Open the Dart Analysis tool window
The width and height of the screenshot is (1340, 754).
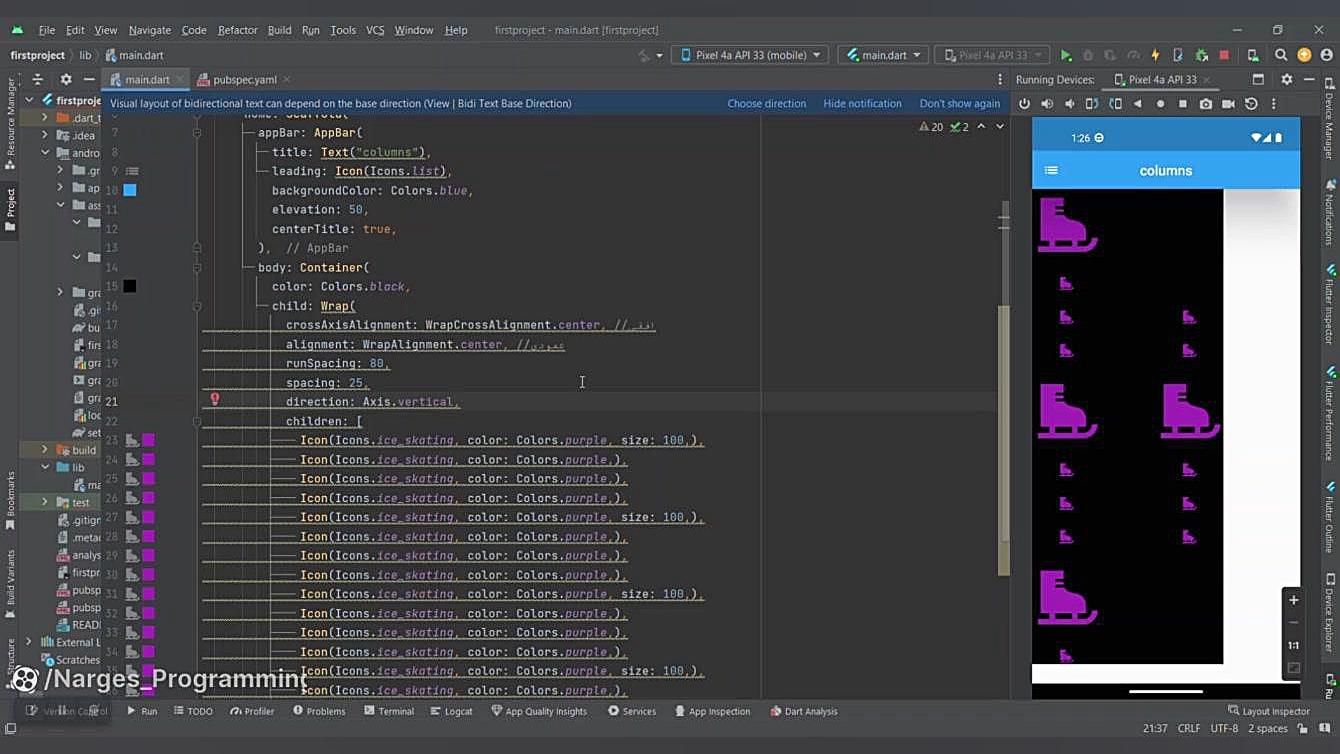[803, 711]
